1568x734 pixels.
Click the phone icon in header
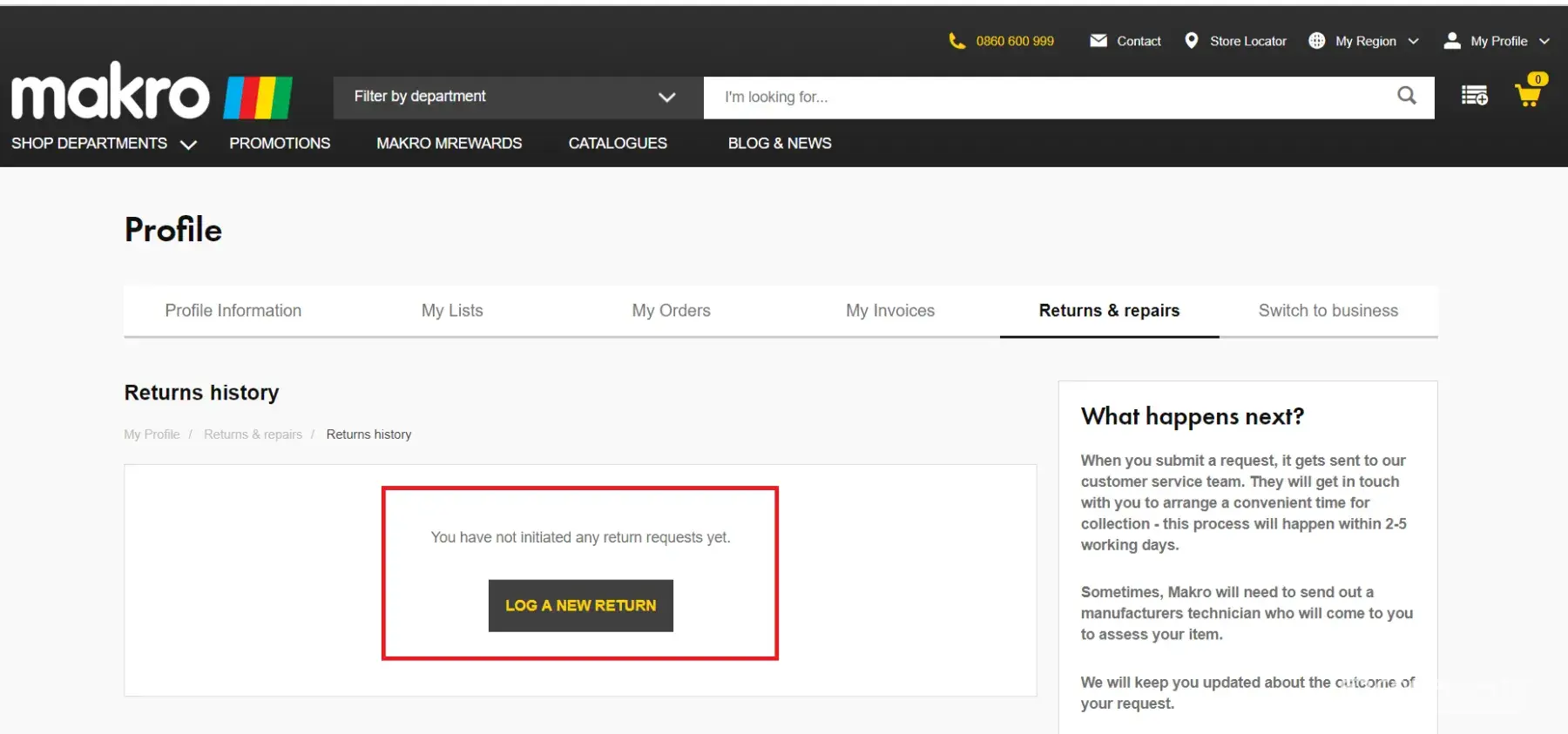point(956,41)
